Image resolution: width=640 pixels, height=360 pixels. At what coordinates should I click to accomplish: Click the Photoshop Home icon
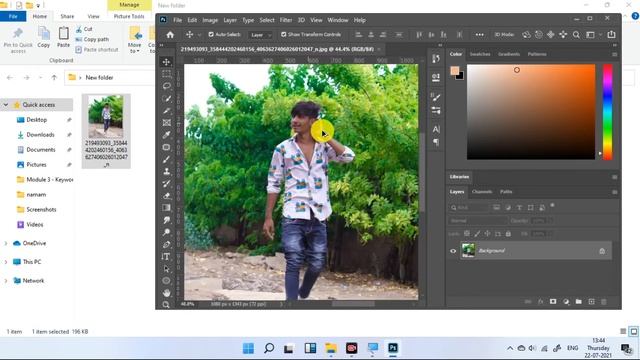pos(170,35)
